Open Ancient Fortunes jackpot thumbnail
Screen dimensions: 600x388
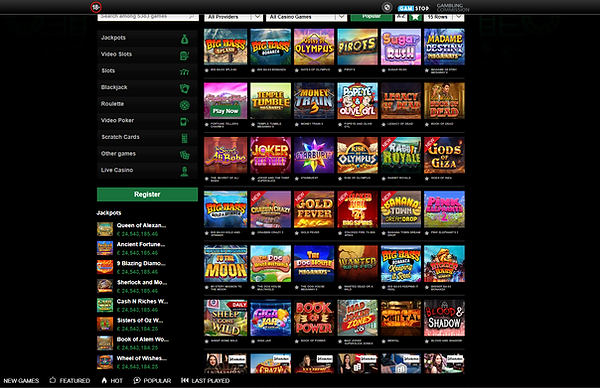105,248
